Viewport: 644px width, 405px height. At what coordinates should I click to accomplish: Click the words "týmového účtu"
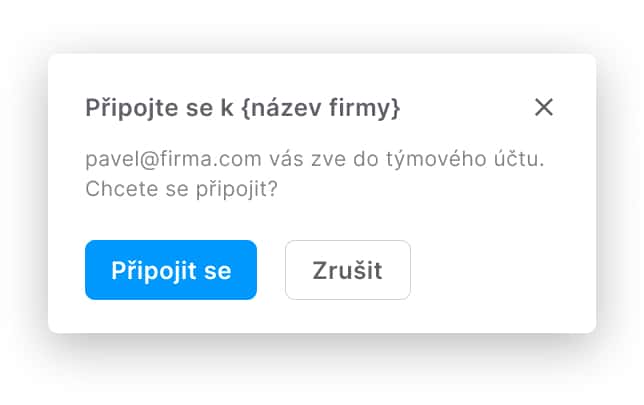(x=460, y=159)
